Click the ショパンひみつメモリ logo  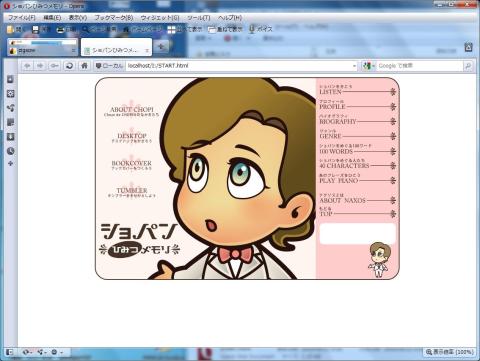click(140, 241)
